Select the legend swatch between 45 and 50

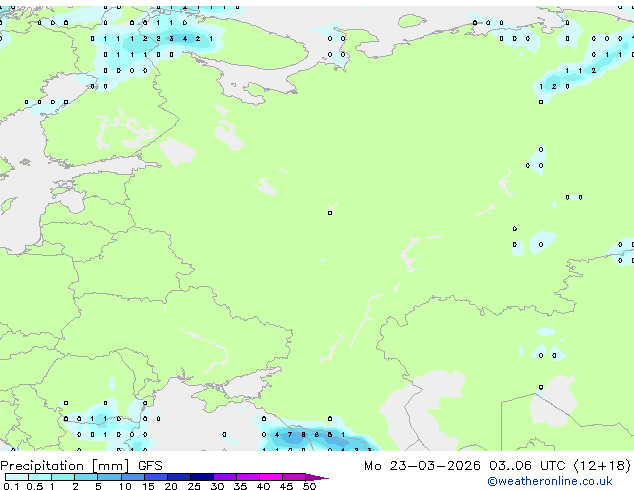[x=294, y=477]
